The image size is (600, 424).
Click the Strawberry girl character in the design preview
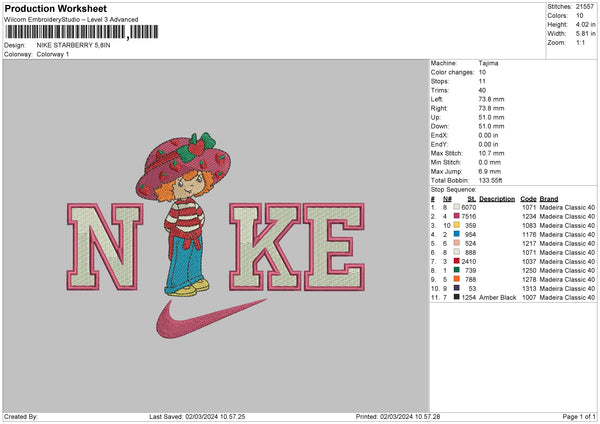tap(184, 214)
